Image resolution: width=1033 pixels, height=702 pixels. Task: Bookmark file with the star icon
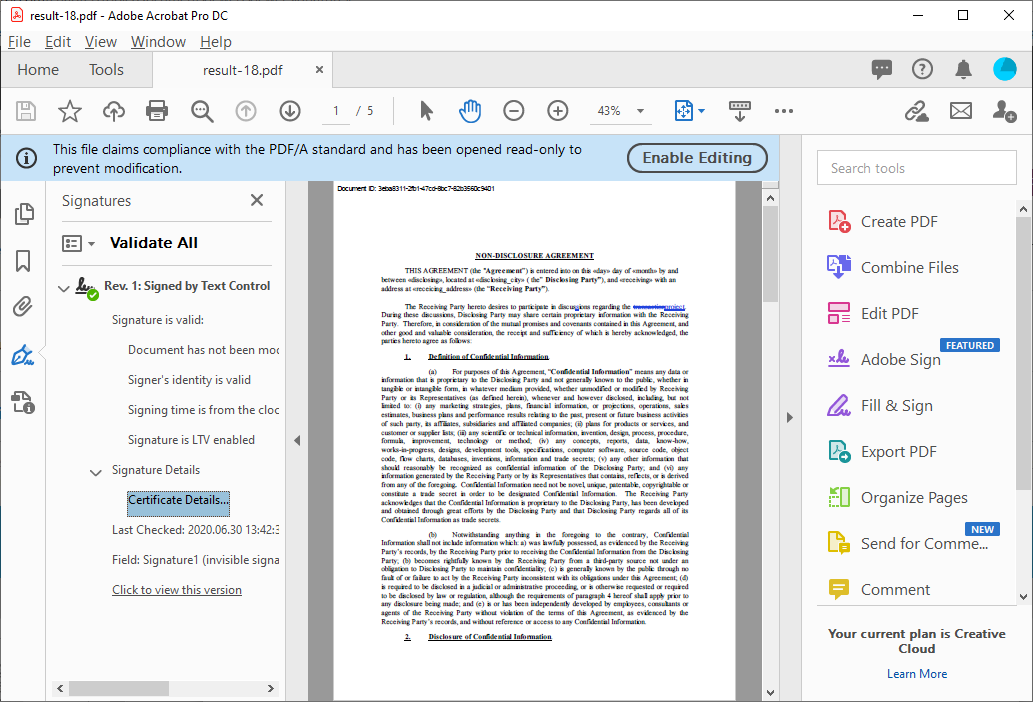click(x=70, y=111)
